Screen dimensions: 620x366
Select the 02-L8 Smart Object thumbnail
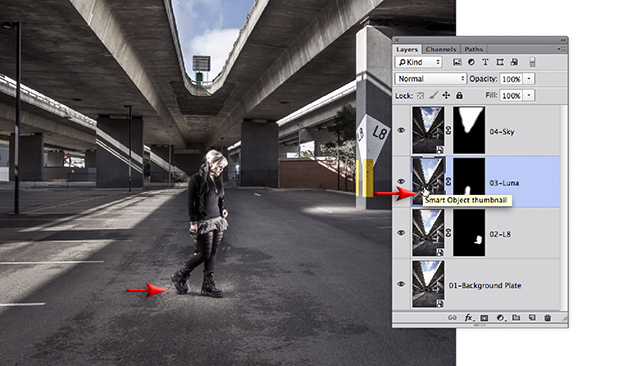pos(428,233)
